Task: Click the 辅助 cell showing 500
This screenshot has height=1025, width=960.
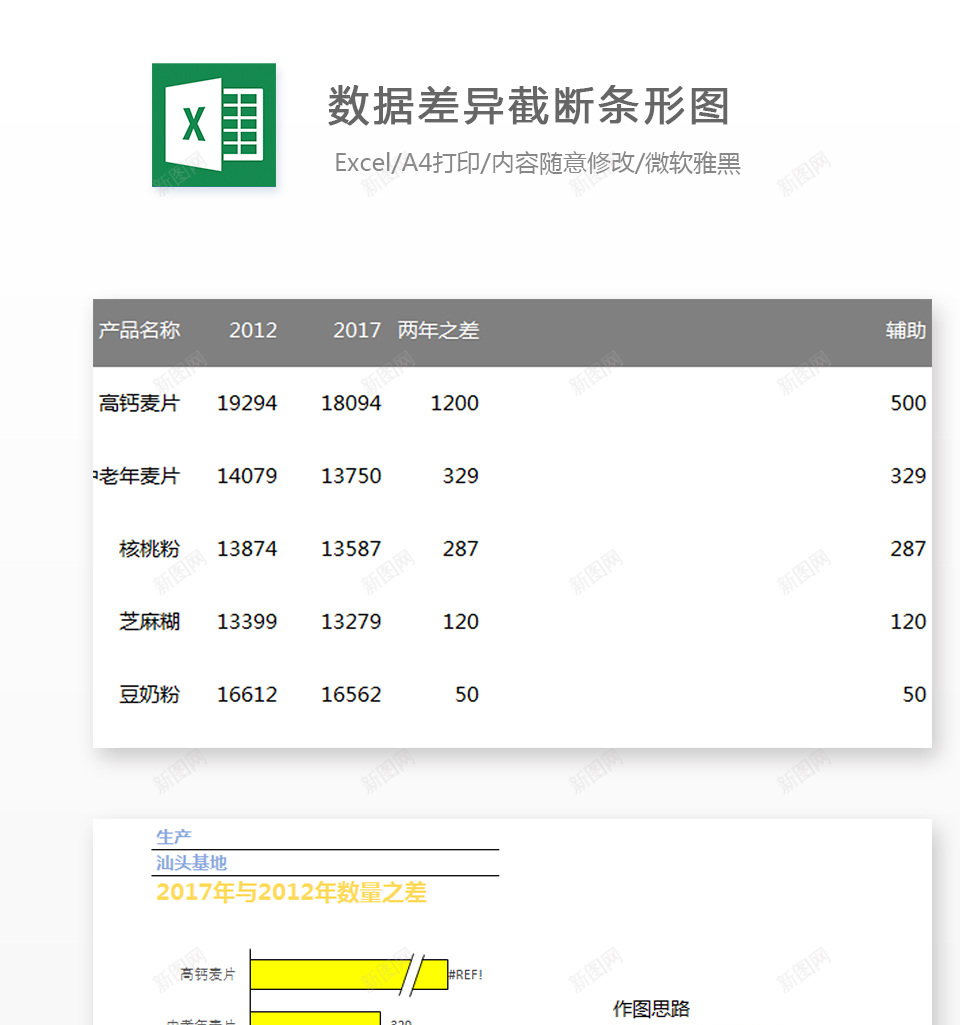Action: (x=908, y=403)
